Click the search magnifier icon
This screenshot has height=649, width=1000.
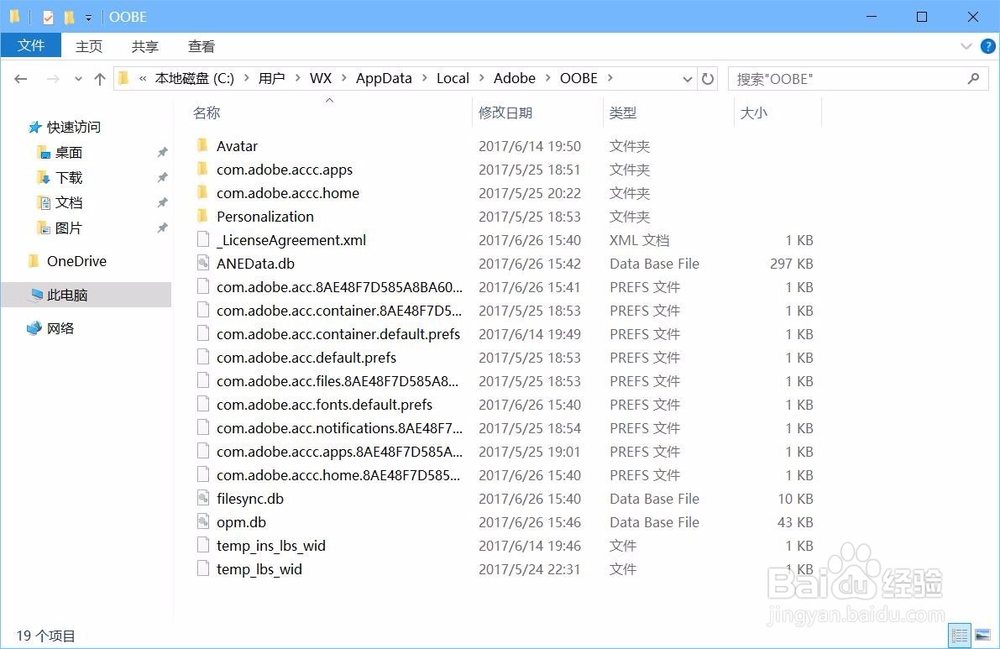coord(973,78)
